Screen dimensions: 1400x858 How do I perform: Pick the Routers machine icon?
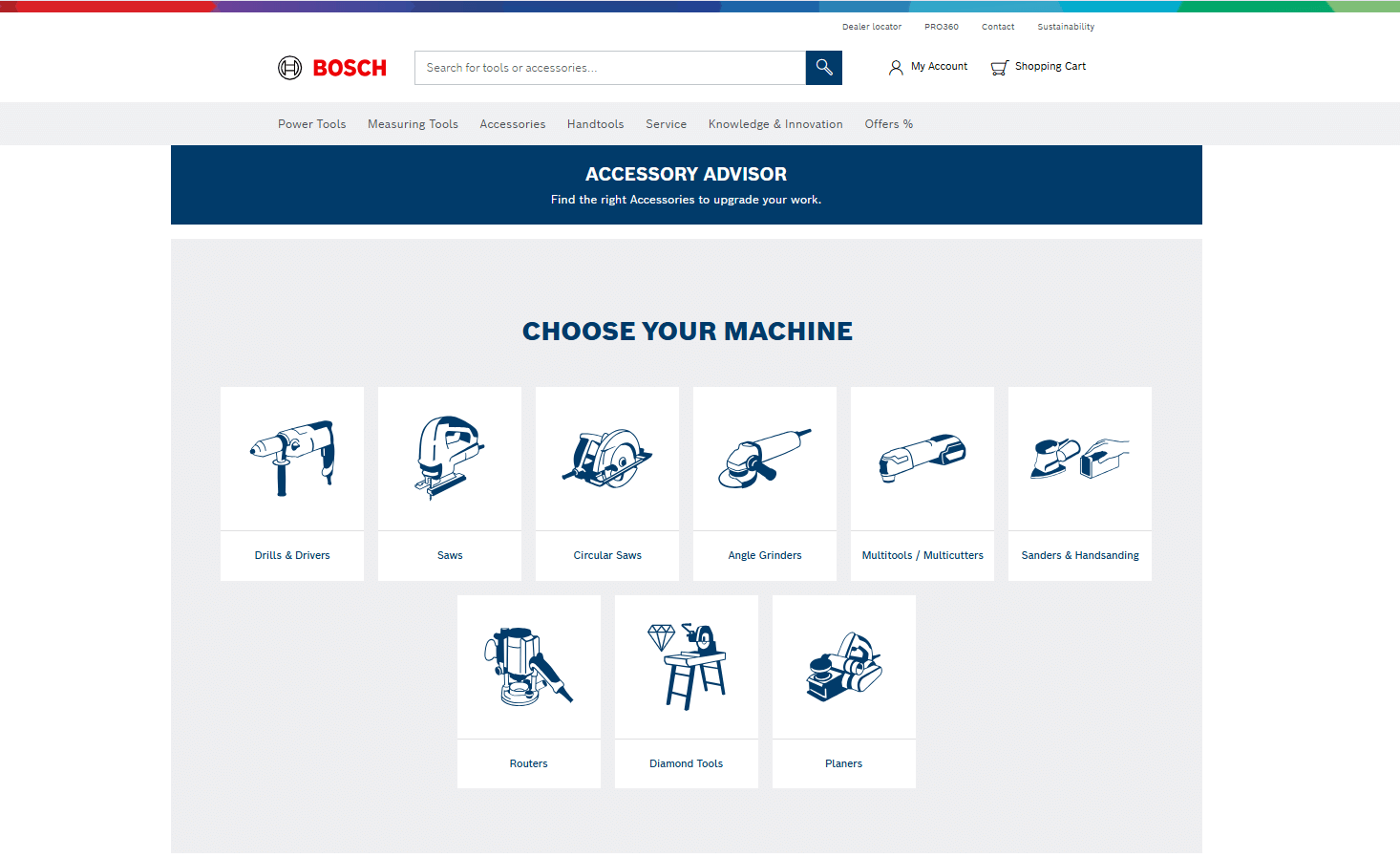529,668
